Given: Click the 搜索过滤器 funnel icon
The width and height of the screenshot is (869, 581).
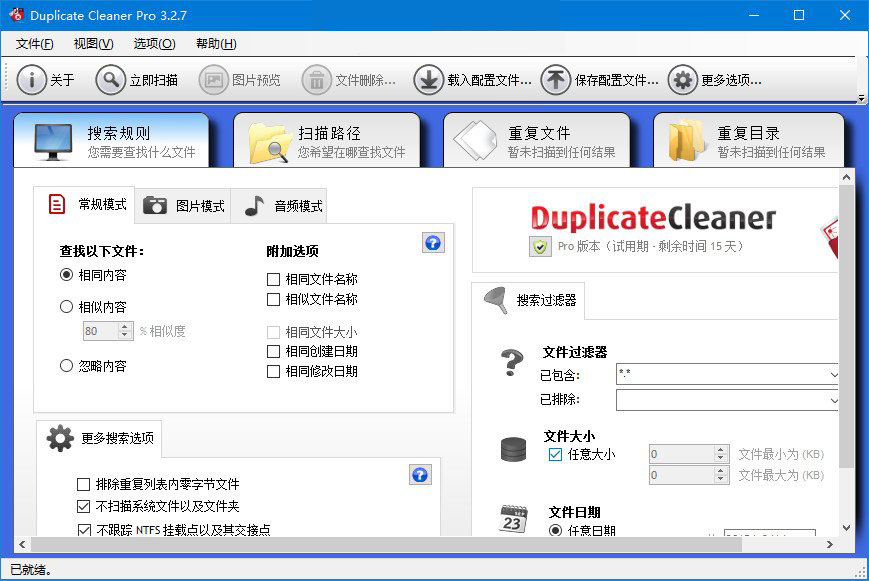Looking at the screenshot, I should click(496, 300).
